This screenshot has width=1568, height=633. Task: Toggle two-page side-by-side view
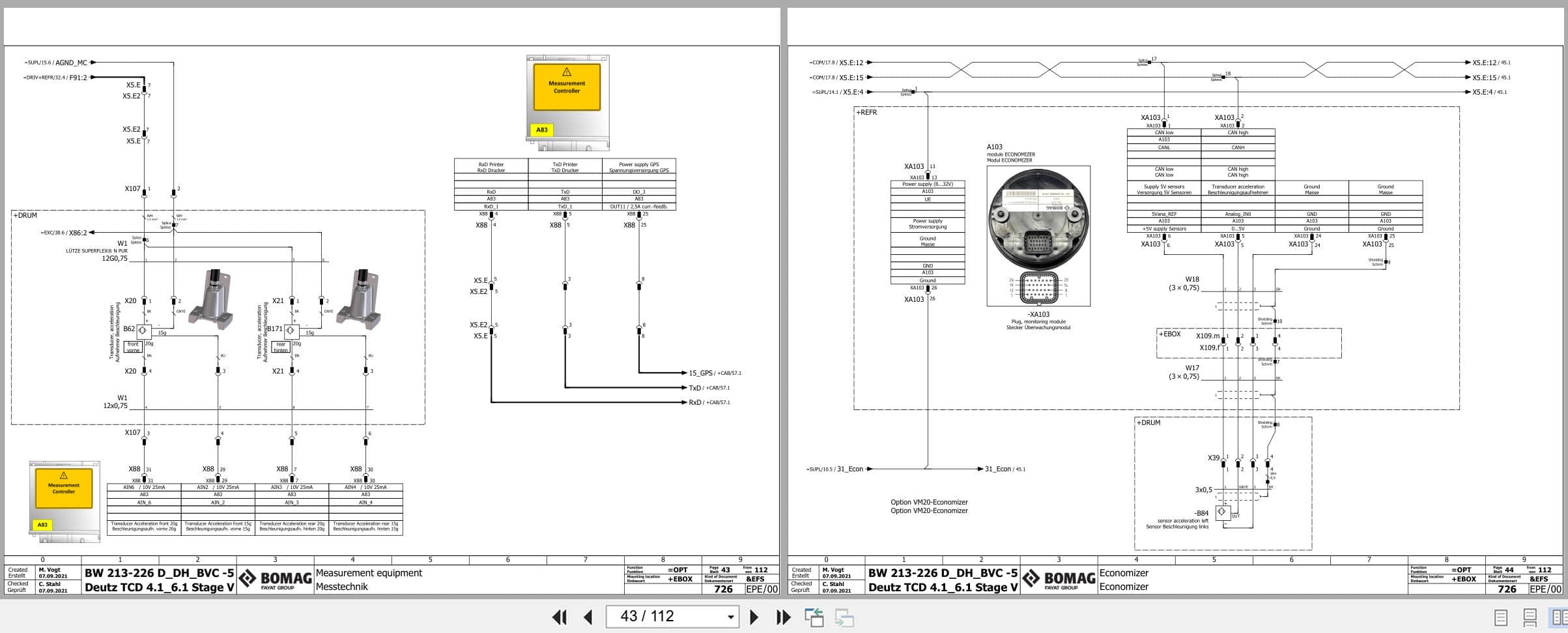point(1560,617)
